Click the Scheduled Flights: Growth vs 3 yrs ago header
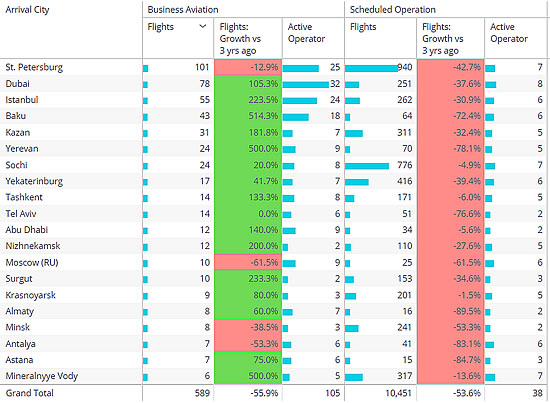The image size is (550, 403). 443,39
